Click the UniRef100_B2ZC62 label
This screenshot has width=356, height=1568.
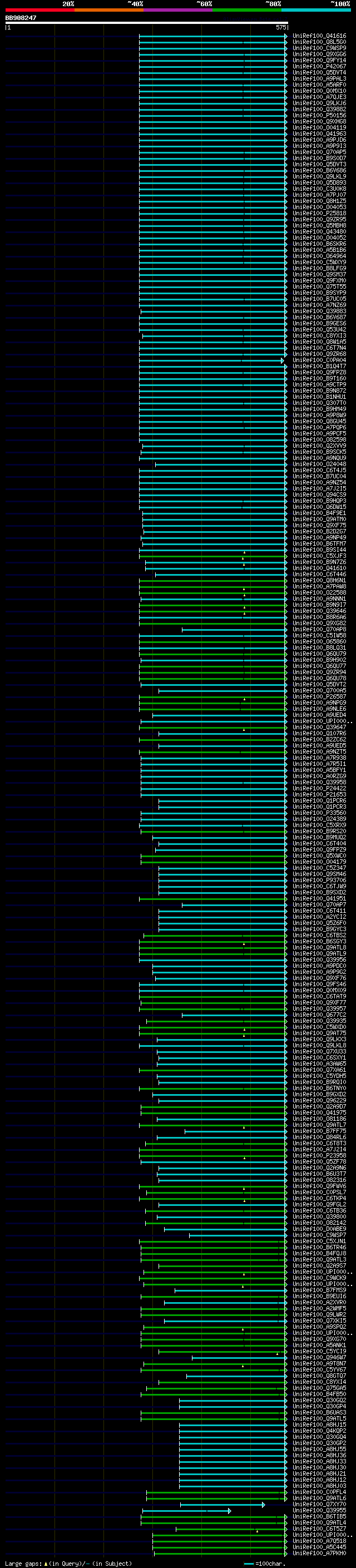(319, 739)
